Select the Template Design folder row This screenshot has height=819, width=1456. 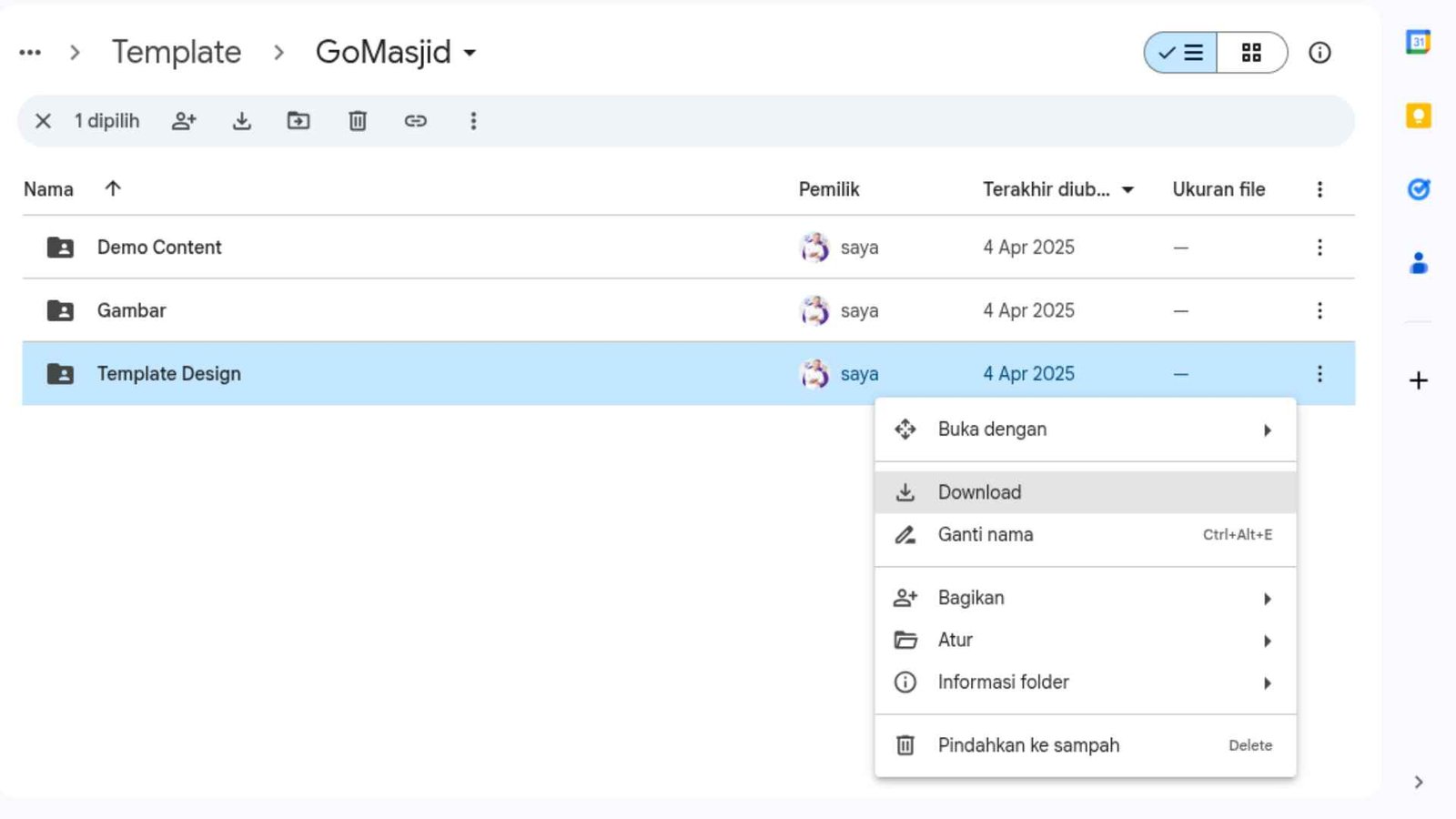coord(688,374)
